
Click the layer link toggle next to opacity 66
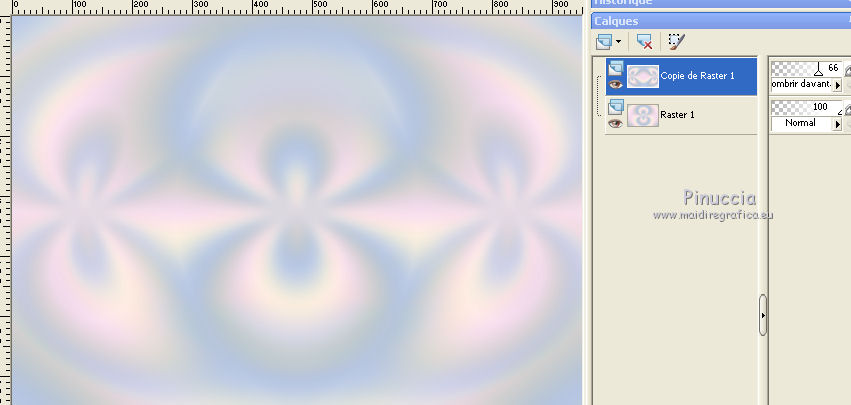click(847, 69)
